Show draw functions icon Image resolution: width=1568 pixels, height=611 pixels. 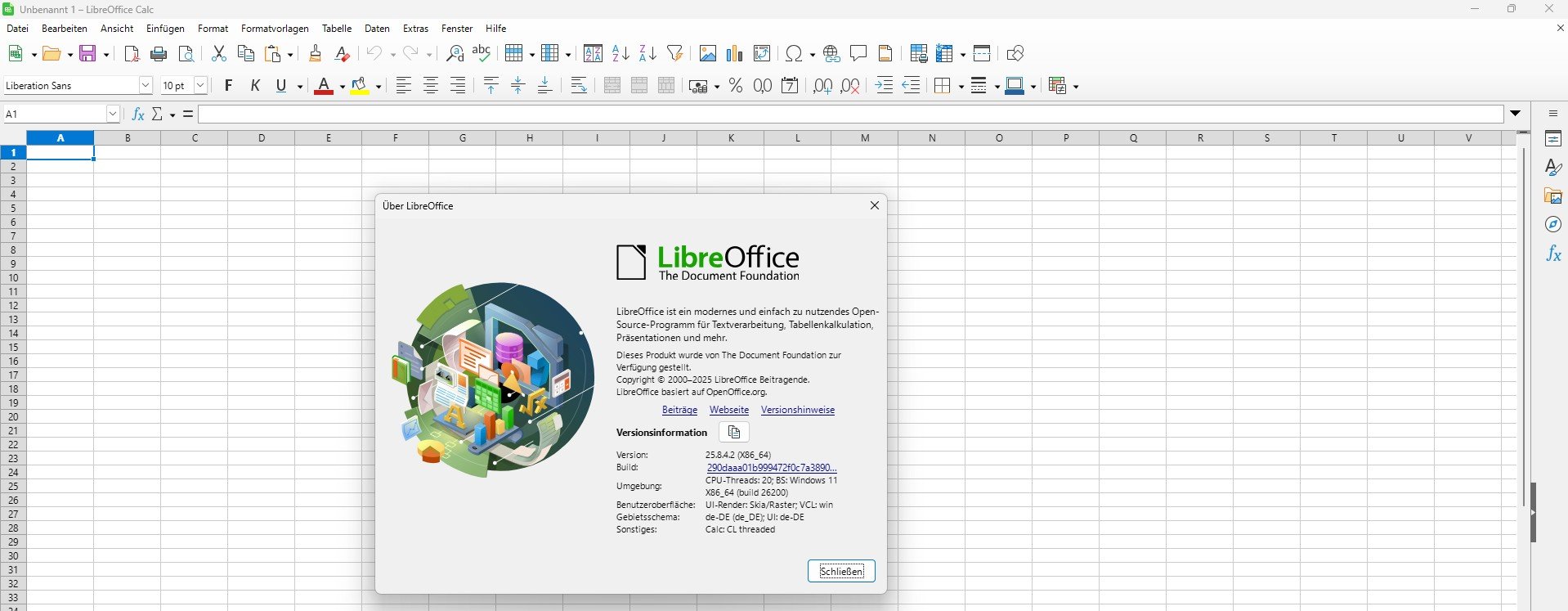point(1015,54)
